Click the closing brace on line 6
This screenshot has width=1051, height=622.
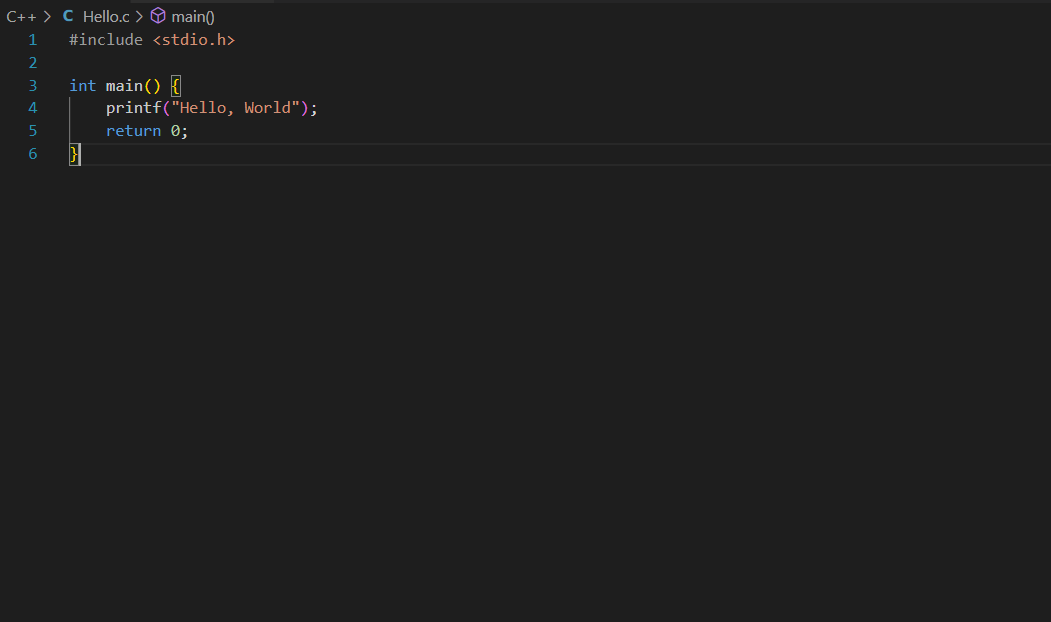73,153
